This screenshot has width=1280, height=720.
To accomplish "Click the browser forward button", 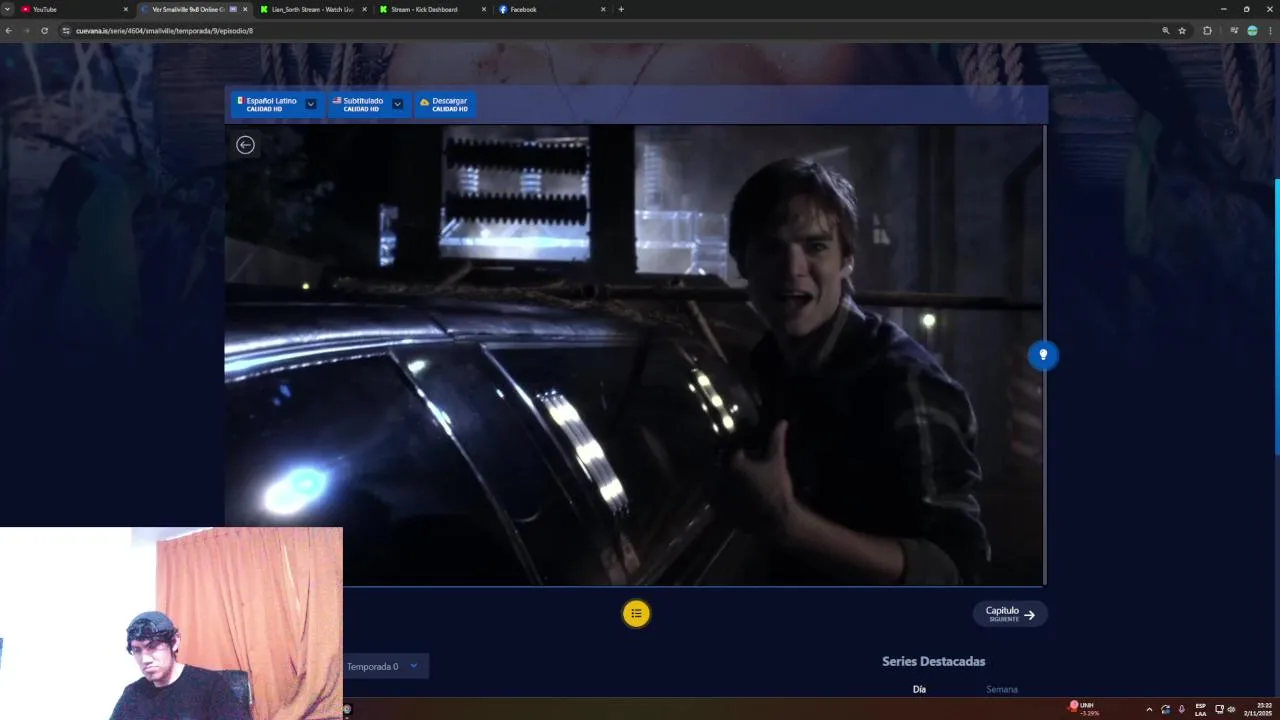I will click(27, 31).
